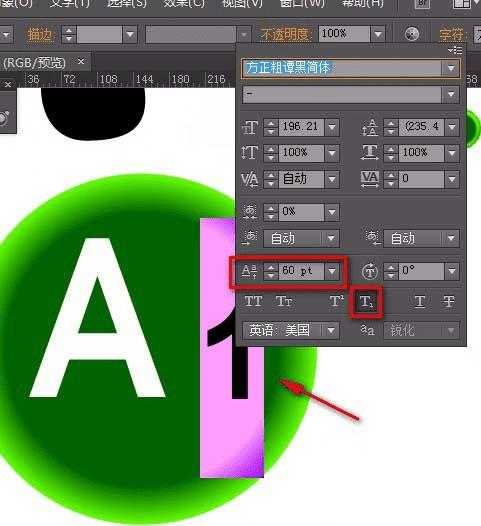Click the baseline shift icon
The image size is (481, 526).
point(249,271)
